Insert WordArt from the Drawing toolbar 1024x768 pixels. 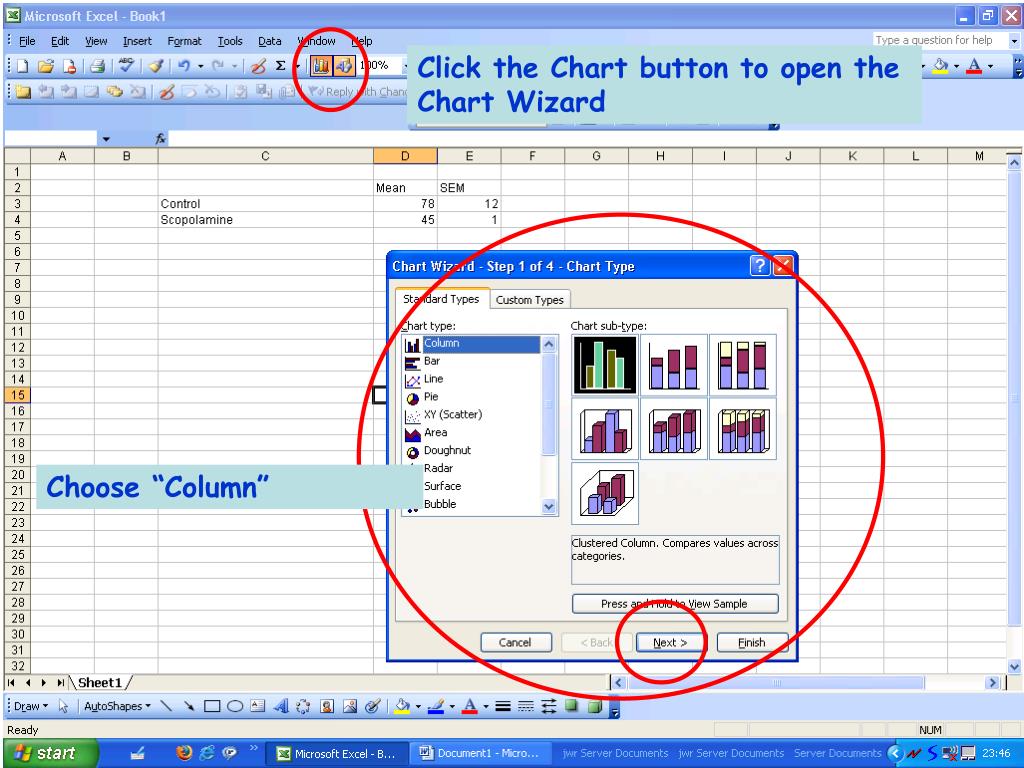pos(281,706)
